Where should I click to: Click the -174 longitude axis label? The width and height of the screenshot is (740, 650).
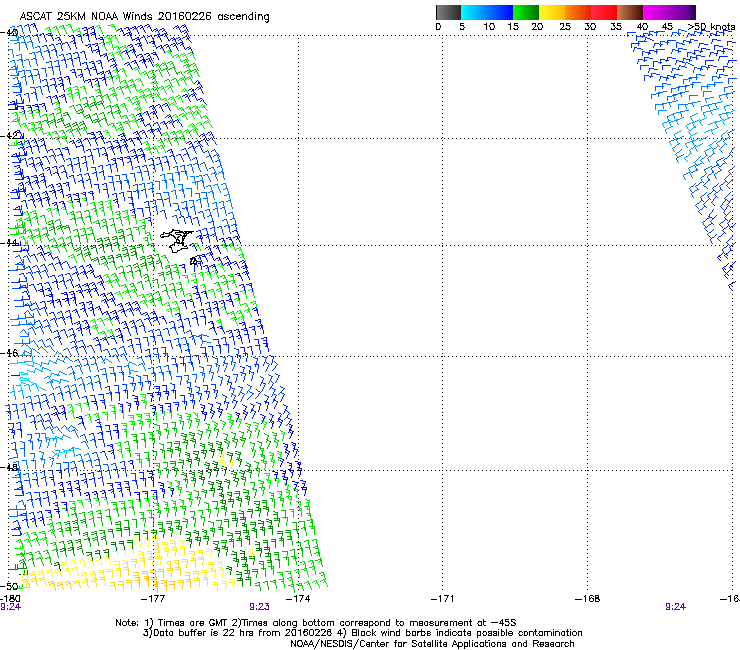click(x=298, y=599)
